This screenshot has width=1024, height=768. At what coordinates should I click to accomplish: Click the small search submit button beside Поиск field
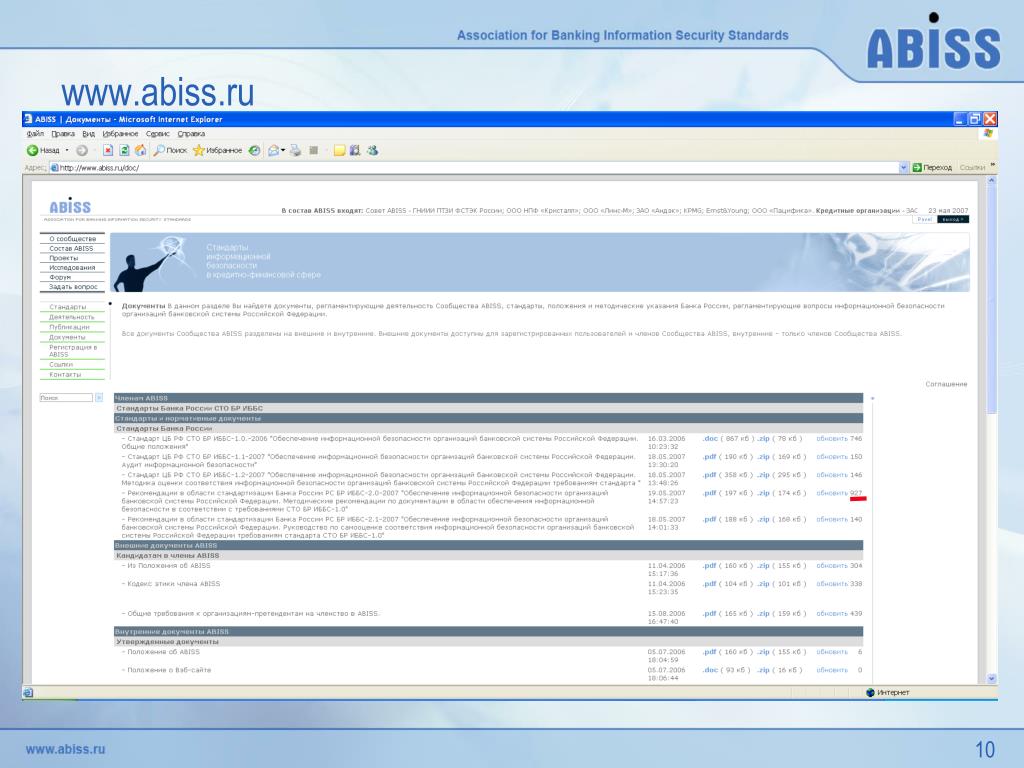coord(99,397)
